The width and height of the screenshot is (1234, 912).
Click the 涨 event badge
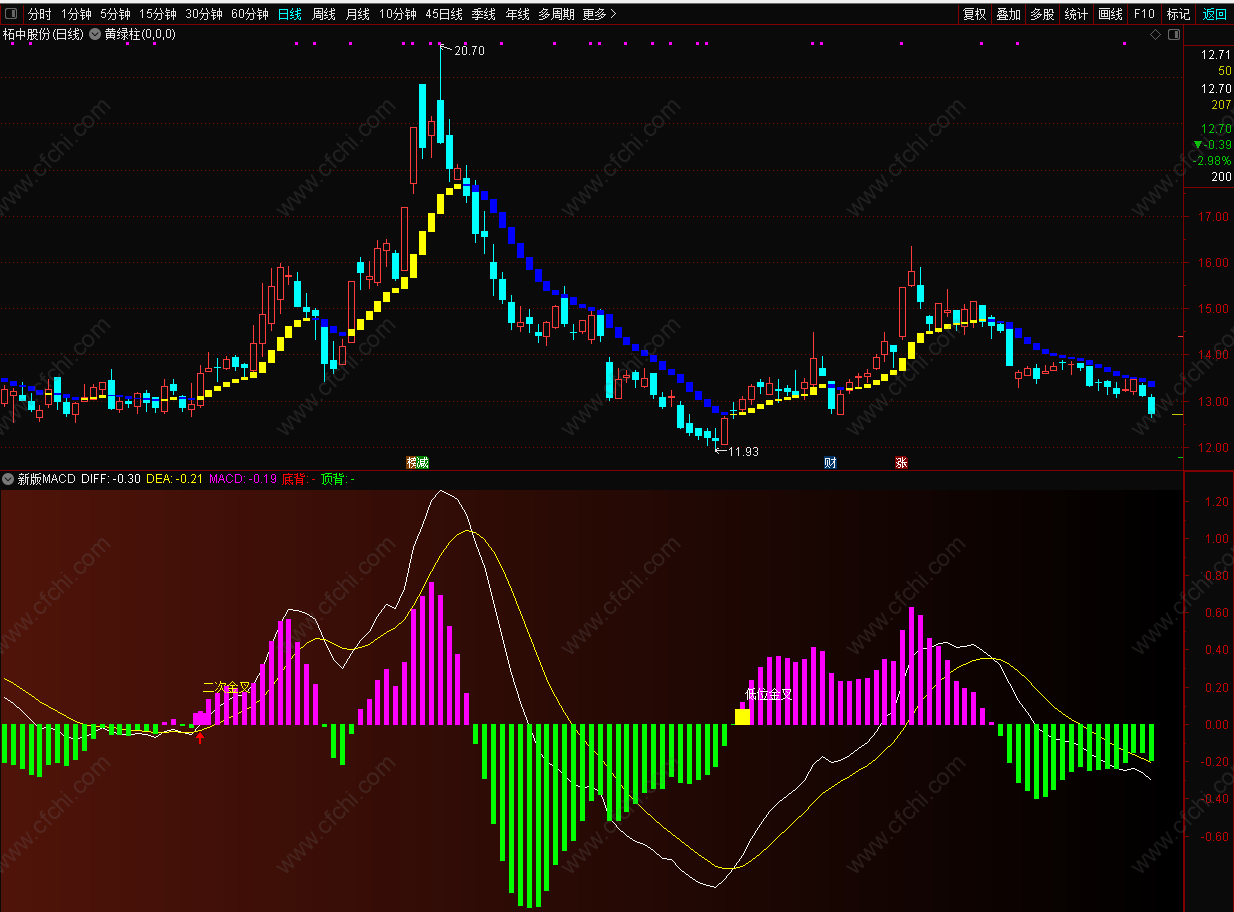coord(901,463)
